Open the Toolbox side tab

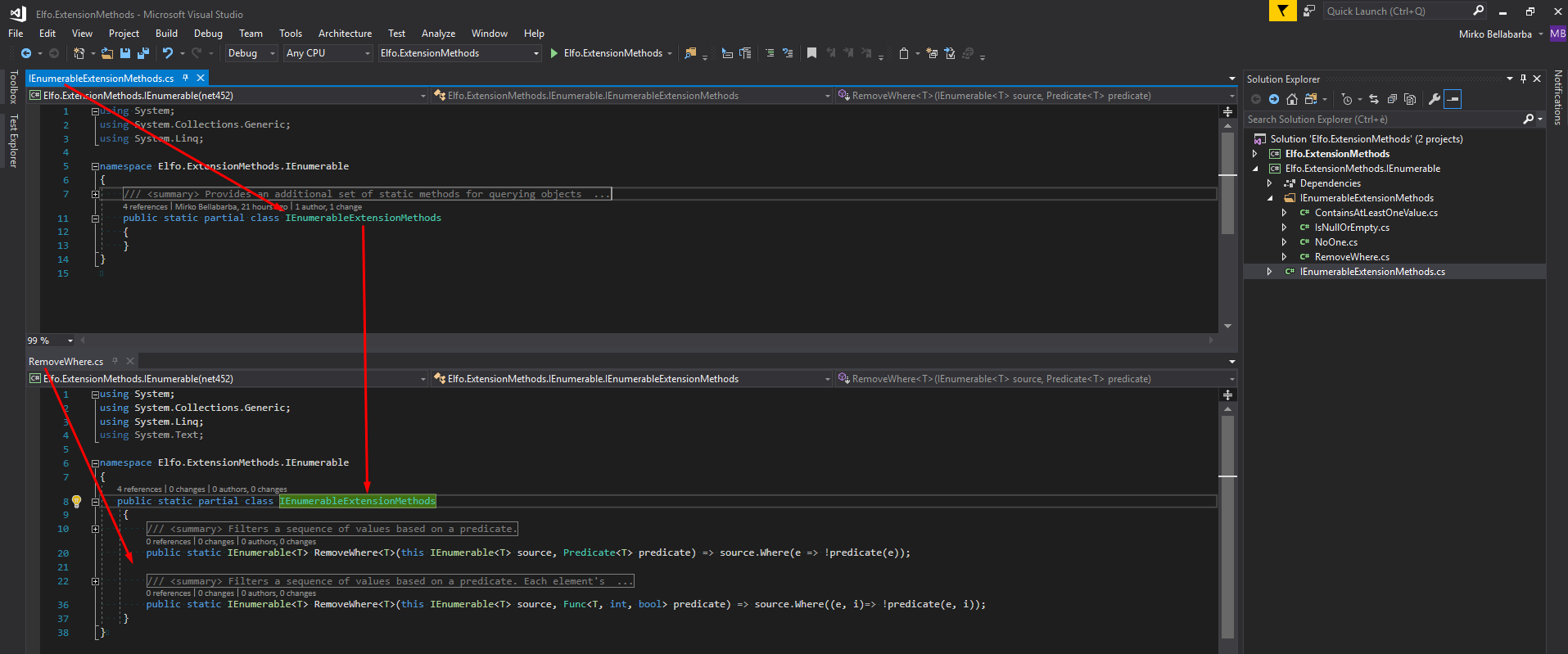click(x=13, y=87)
